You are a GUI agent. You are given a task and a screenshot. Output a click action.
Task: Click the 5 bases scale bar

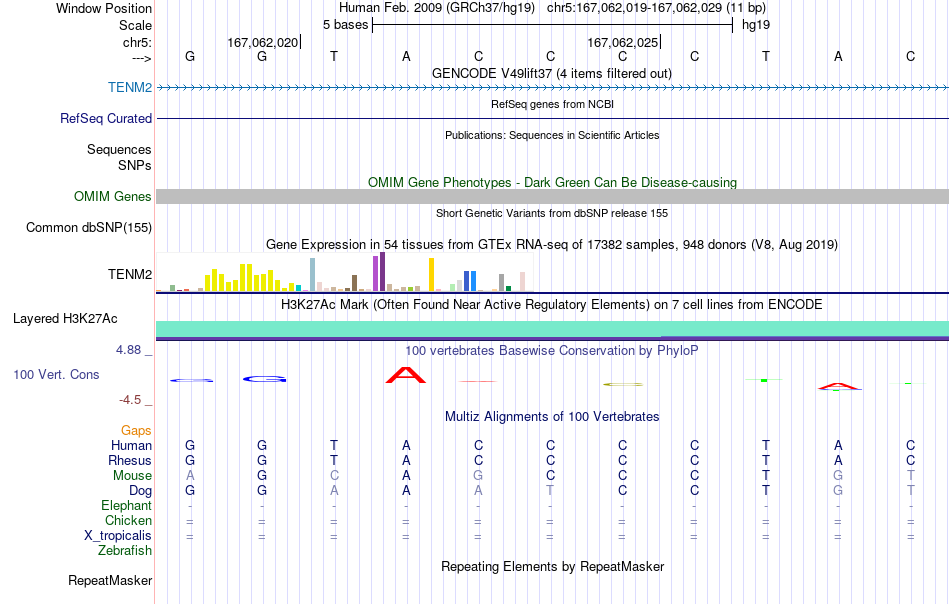(552, 25)
